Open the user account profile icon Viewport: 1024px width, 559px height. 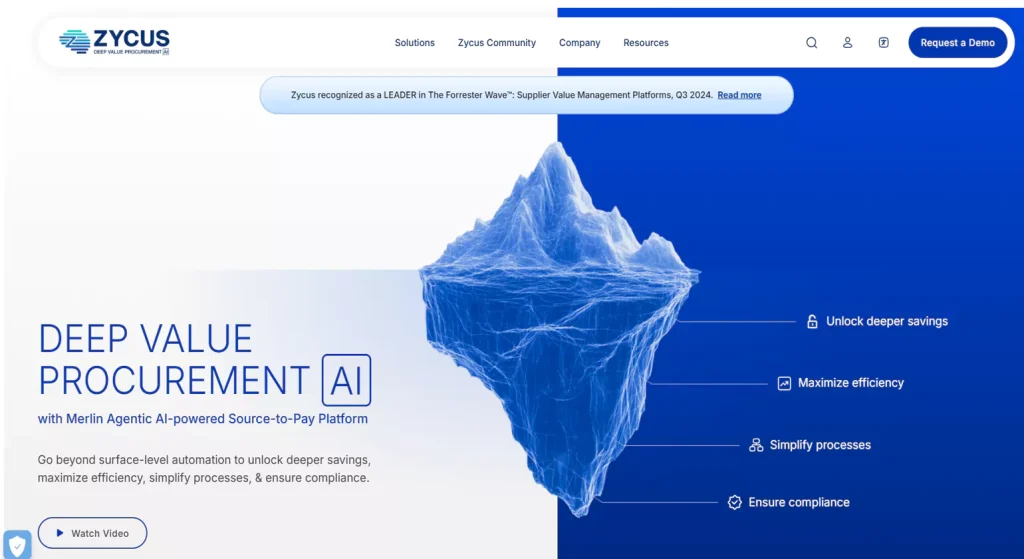pyautogui.click(x=847, y=43)
